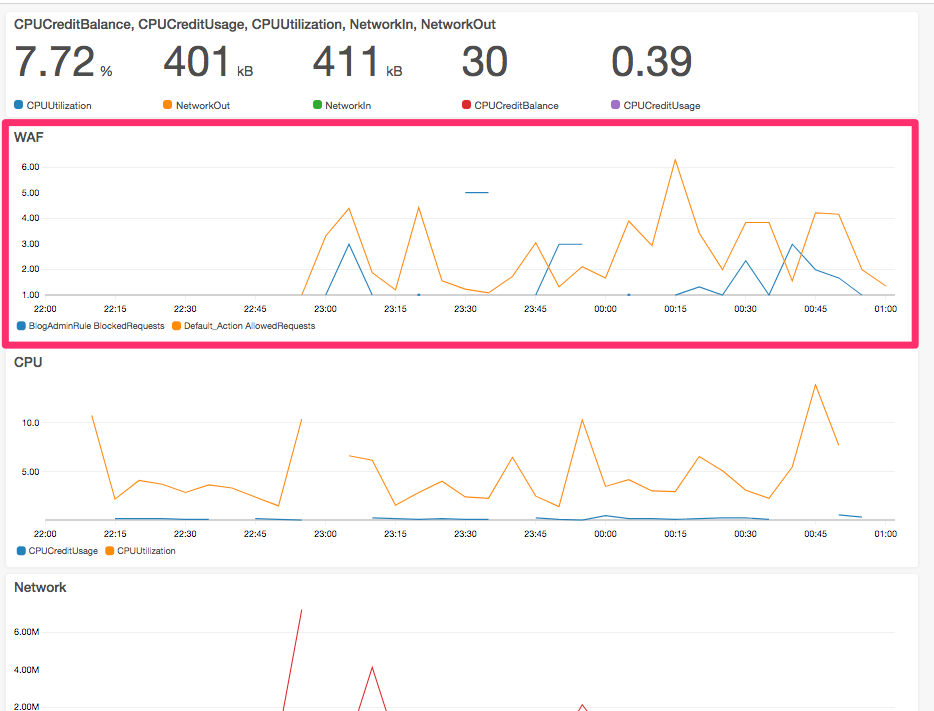The width and height of the screenshot is (934, 711).
Task: Select the 7.72 % CPUUtilization value
Action: click(63, 62)
